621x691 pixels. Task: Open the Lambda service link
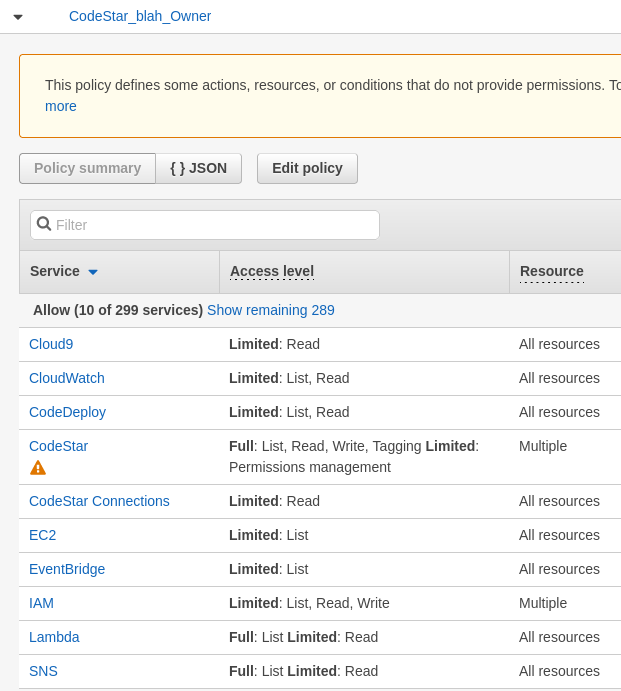pyautogui.click(x=54, y=637)
